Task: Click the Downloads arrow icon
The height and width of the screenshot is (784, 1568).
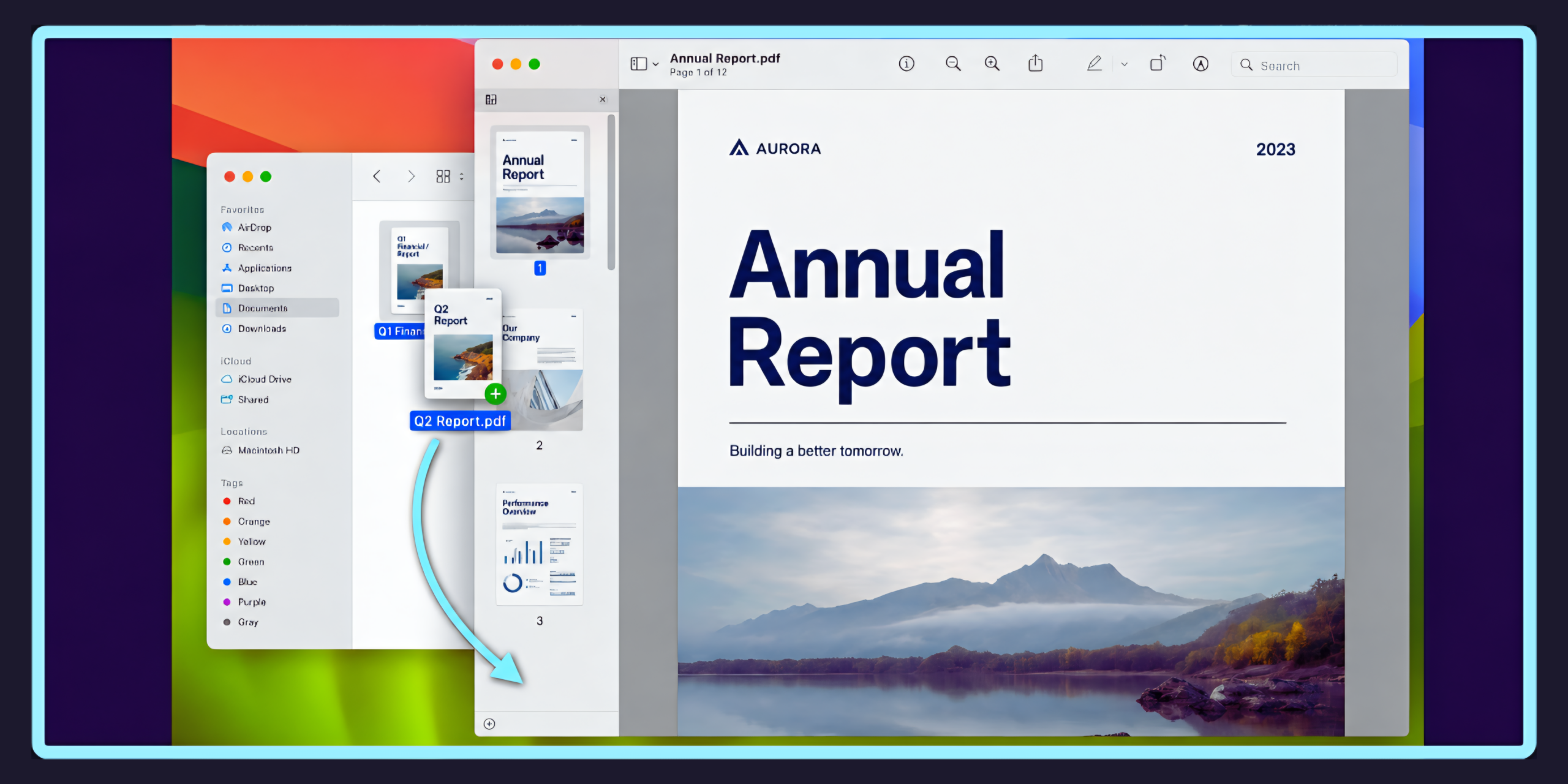Action: click(227, 328)
